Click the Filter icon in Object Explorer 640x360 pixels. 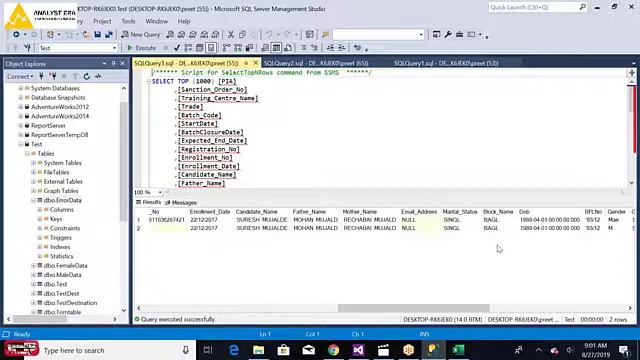pos(75,76)
